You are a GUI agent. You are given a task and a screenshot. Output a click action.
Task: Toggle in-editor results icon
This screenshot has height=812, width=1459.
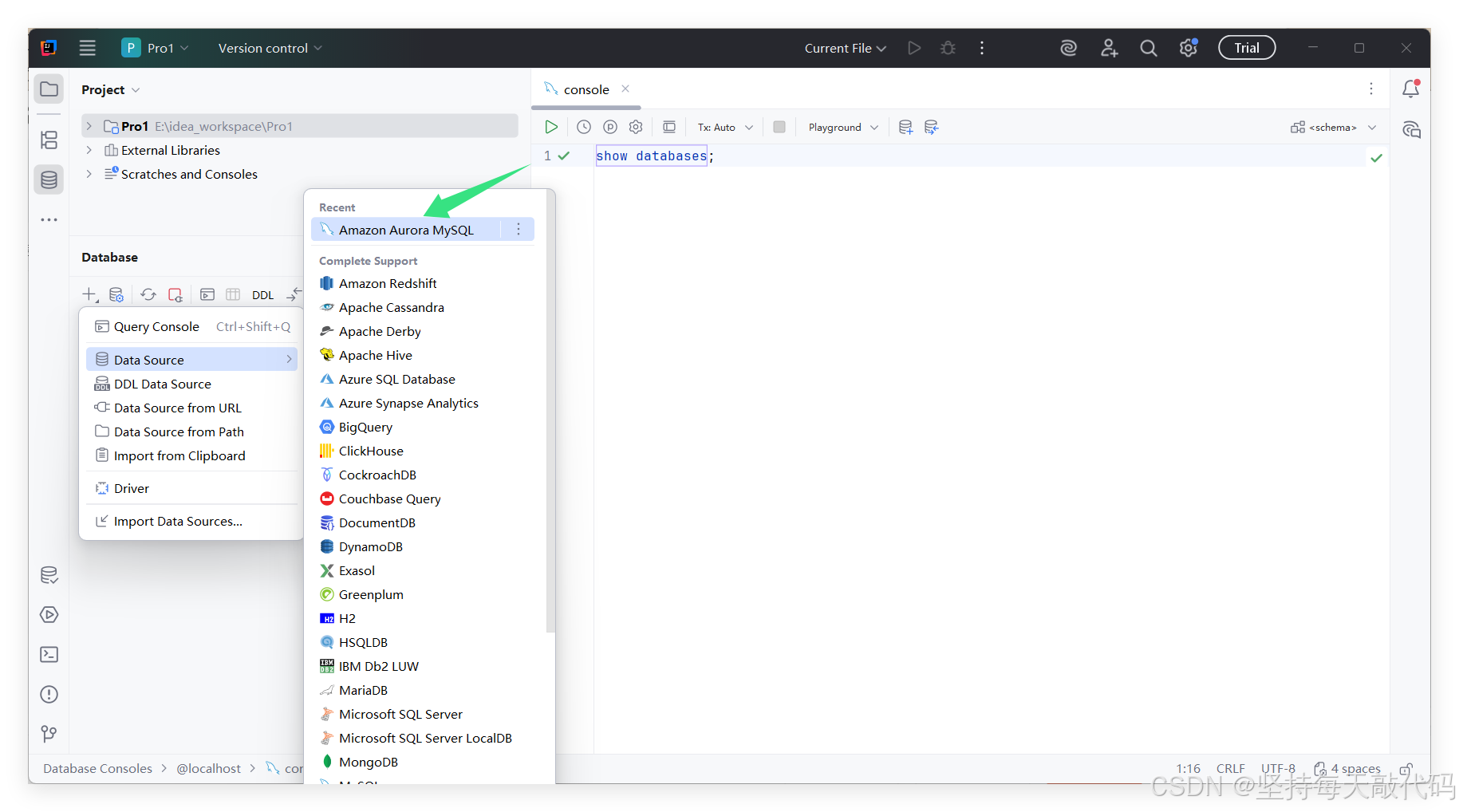(x=669, y=127)
